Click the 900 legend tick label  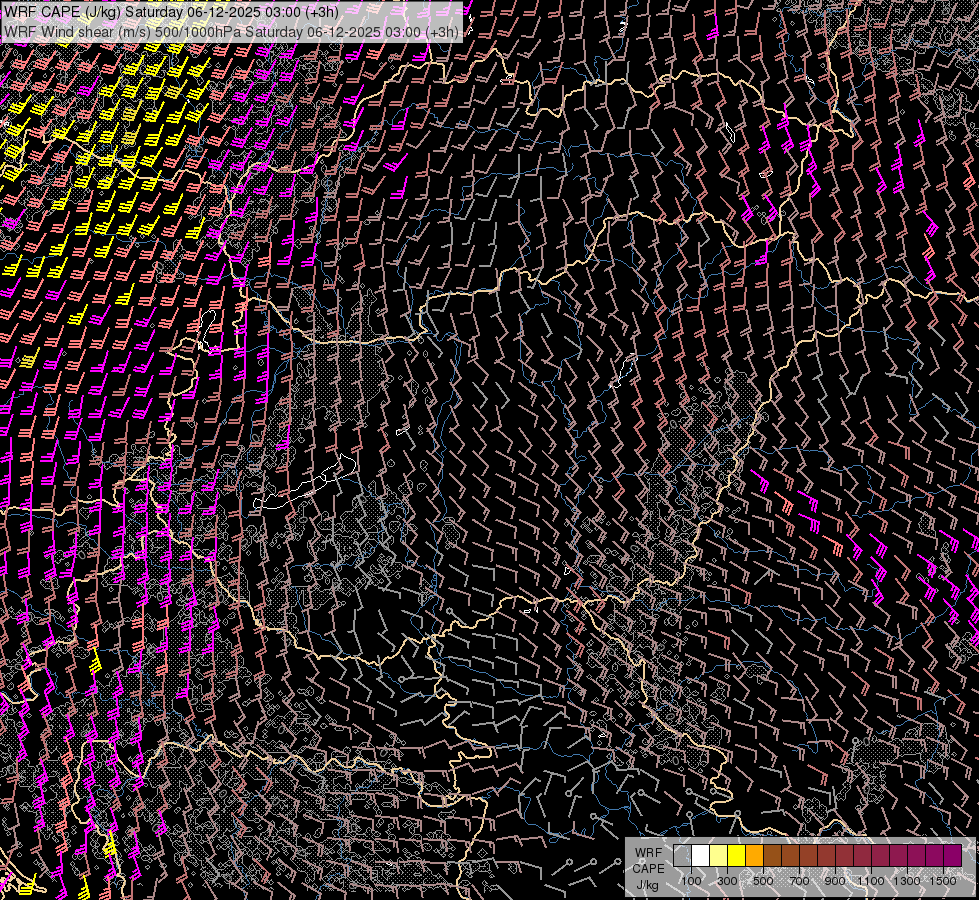pos(835,881)
